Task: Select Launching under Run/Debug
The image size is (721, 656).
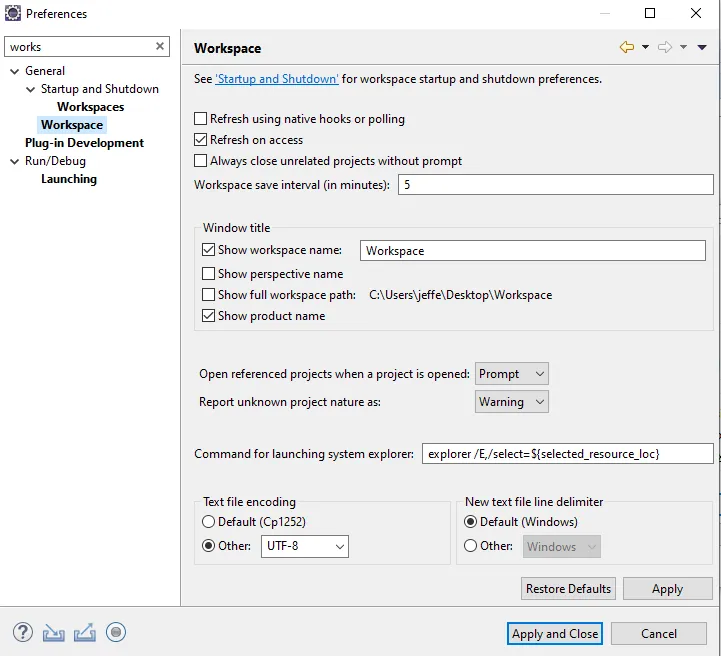Action: (x=69, y=179)
